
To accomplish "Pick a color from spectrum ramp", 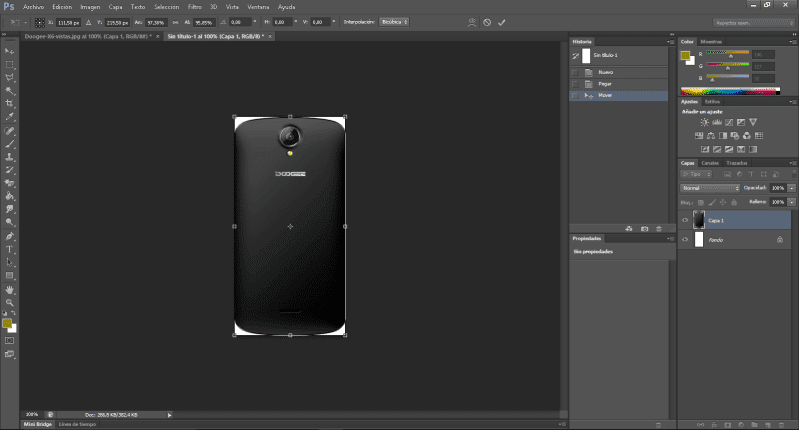I will tap(730, 92).
